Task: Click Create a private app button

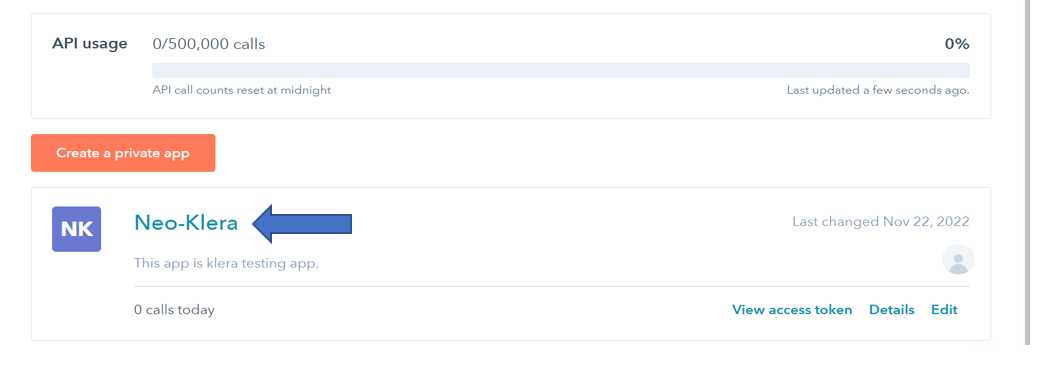Action: pos(123,153)
